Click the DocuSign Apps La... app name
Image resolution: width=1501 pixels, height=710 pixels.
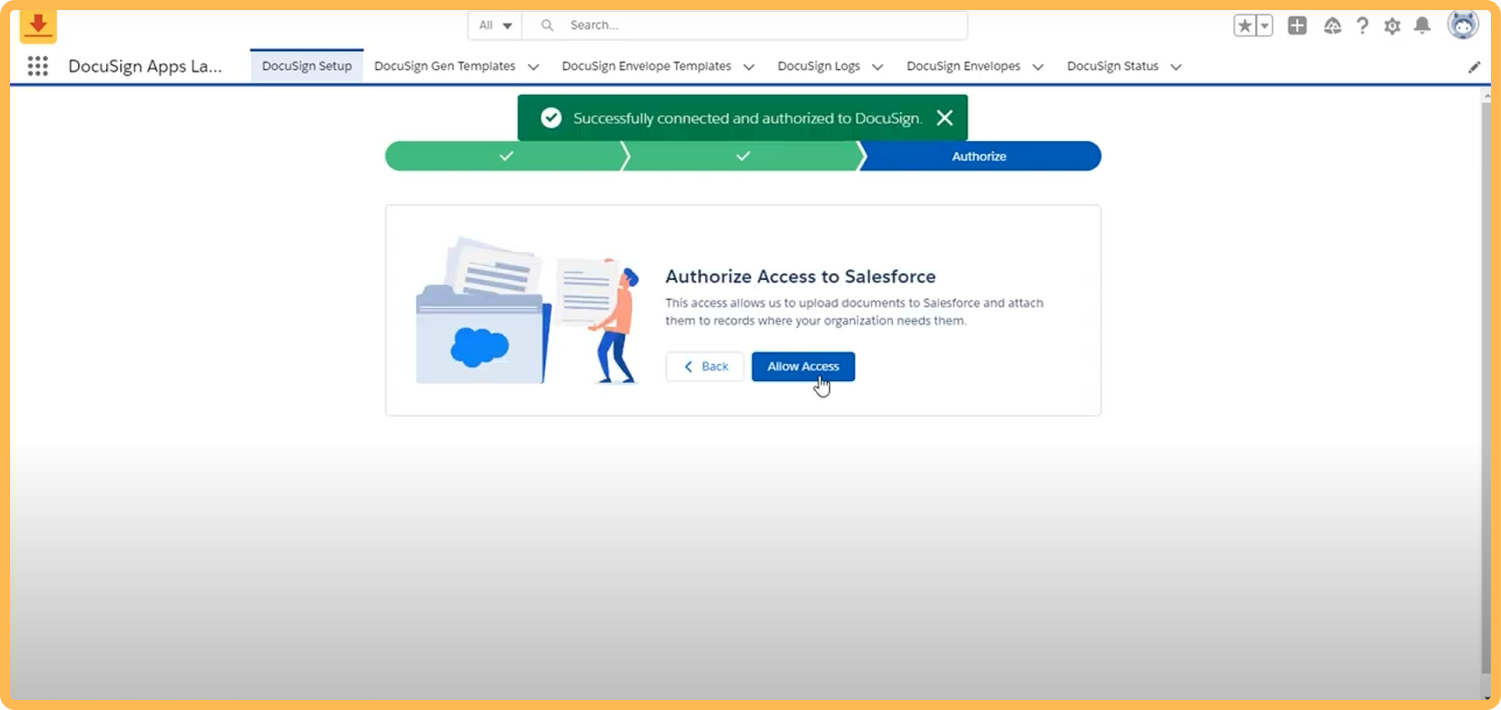145,66
